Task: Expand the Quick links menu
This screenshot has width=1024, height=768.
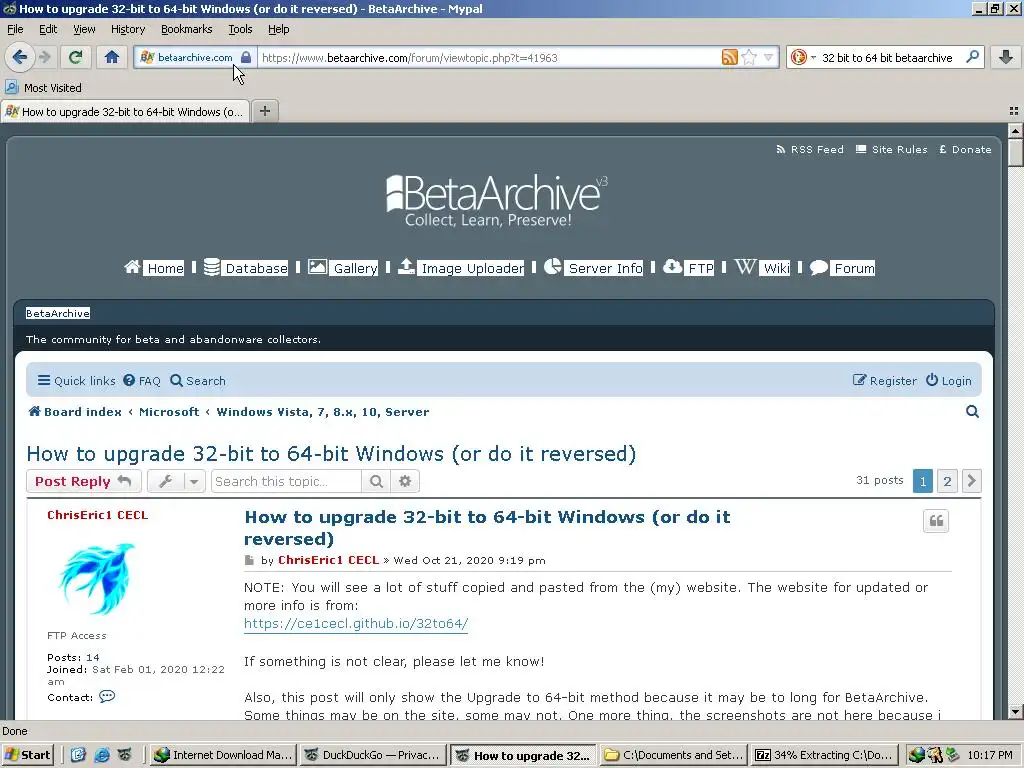Action: (x=76, y=381)
